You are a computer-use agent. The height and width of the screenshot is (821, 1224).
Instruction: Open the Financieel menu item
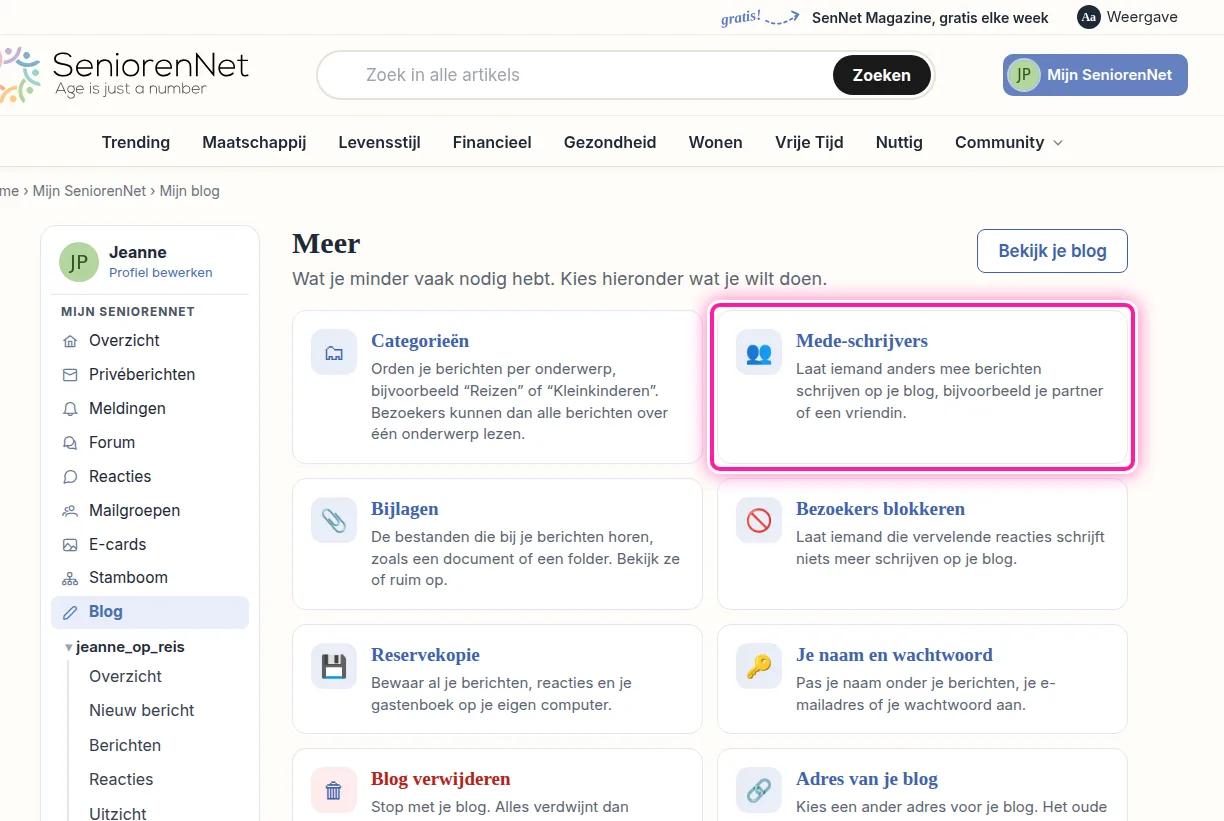point(492,142)
